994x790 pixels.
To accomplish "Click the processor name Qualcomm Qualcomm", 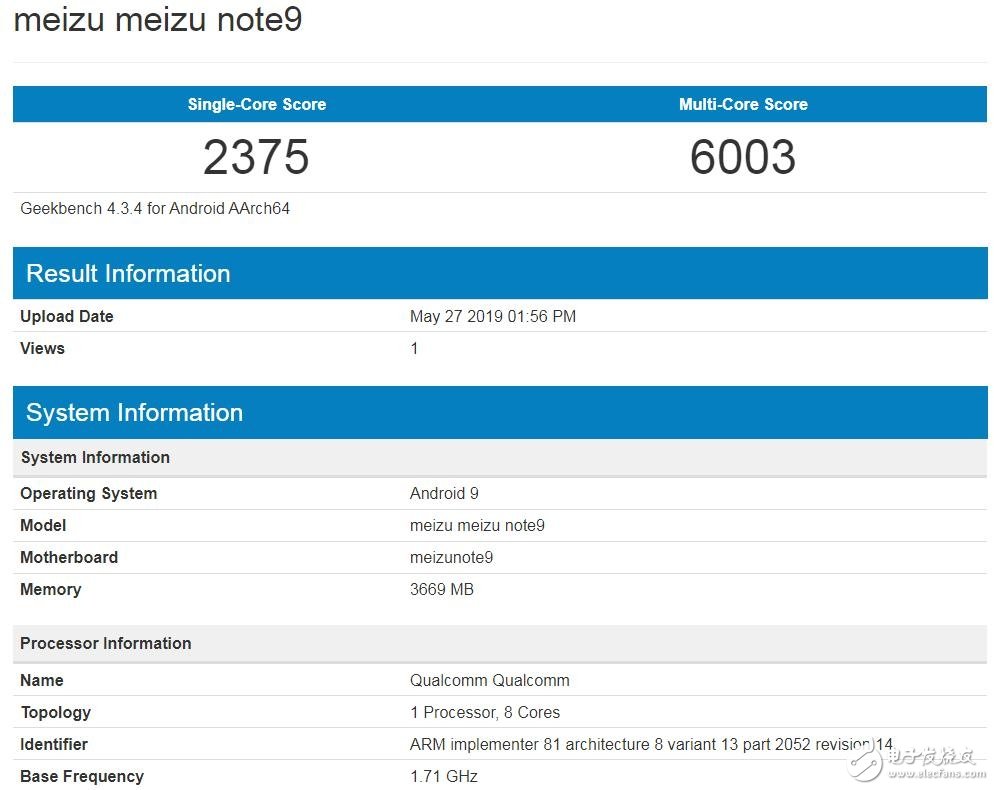I will [490, 680].
